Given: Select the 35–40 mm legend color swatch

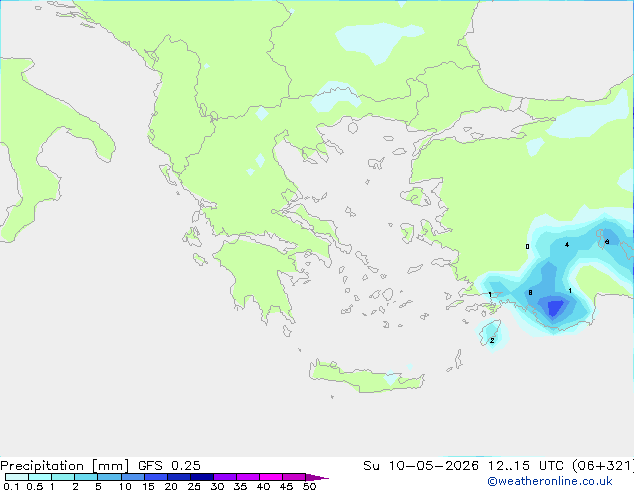Looking at the screenshot, I should (247, 477).
